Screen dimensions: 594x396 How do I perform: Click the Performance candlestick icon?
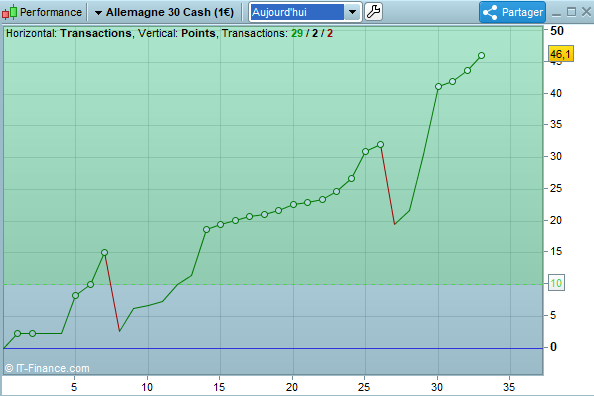click(x=9, y=12)
